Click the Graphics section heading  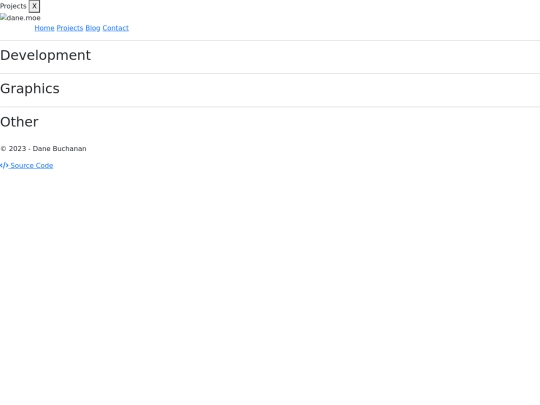pos(30,89)
